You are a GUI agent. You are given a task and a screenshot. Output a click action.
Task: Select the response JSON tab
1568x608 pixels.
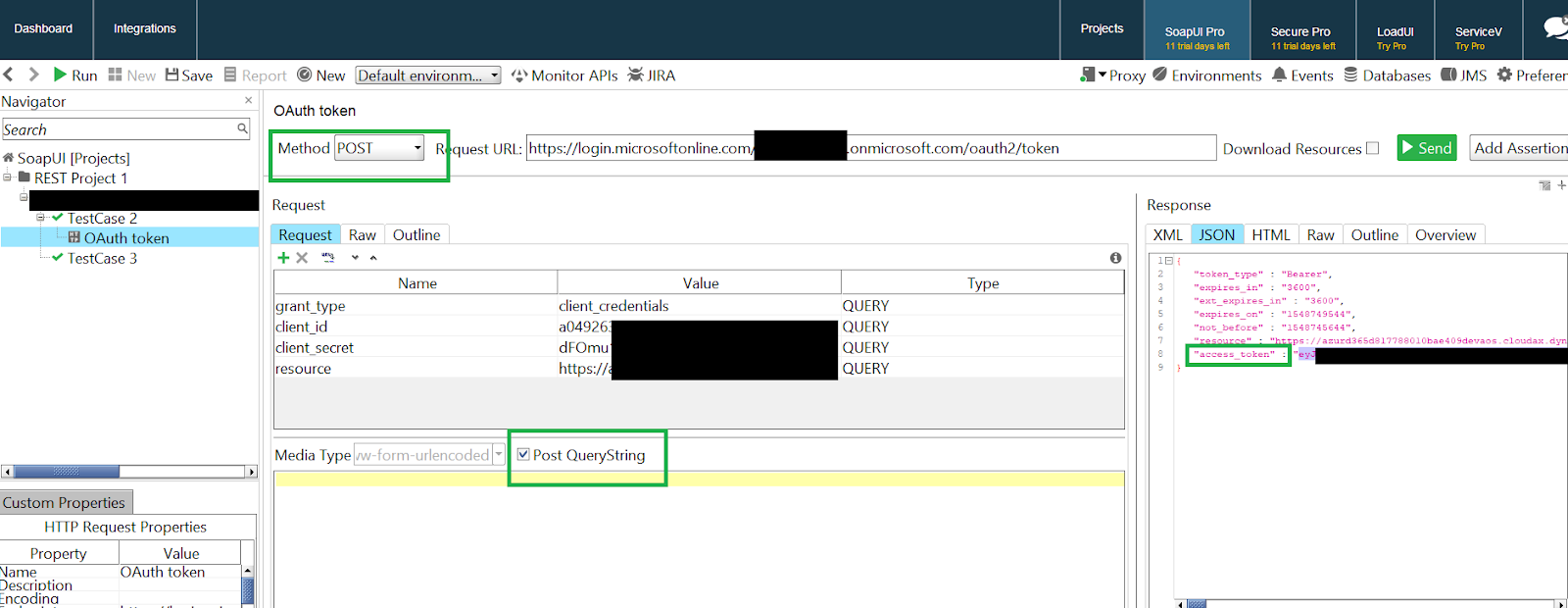tap(1217, 234)
